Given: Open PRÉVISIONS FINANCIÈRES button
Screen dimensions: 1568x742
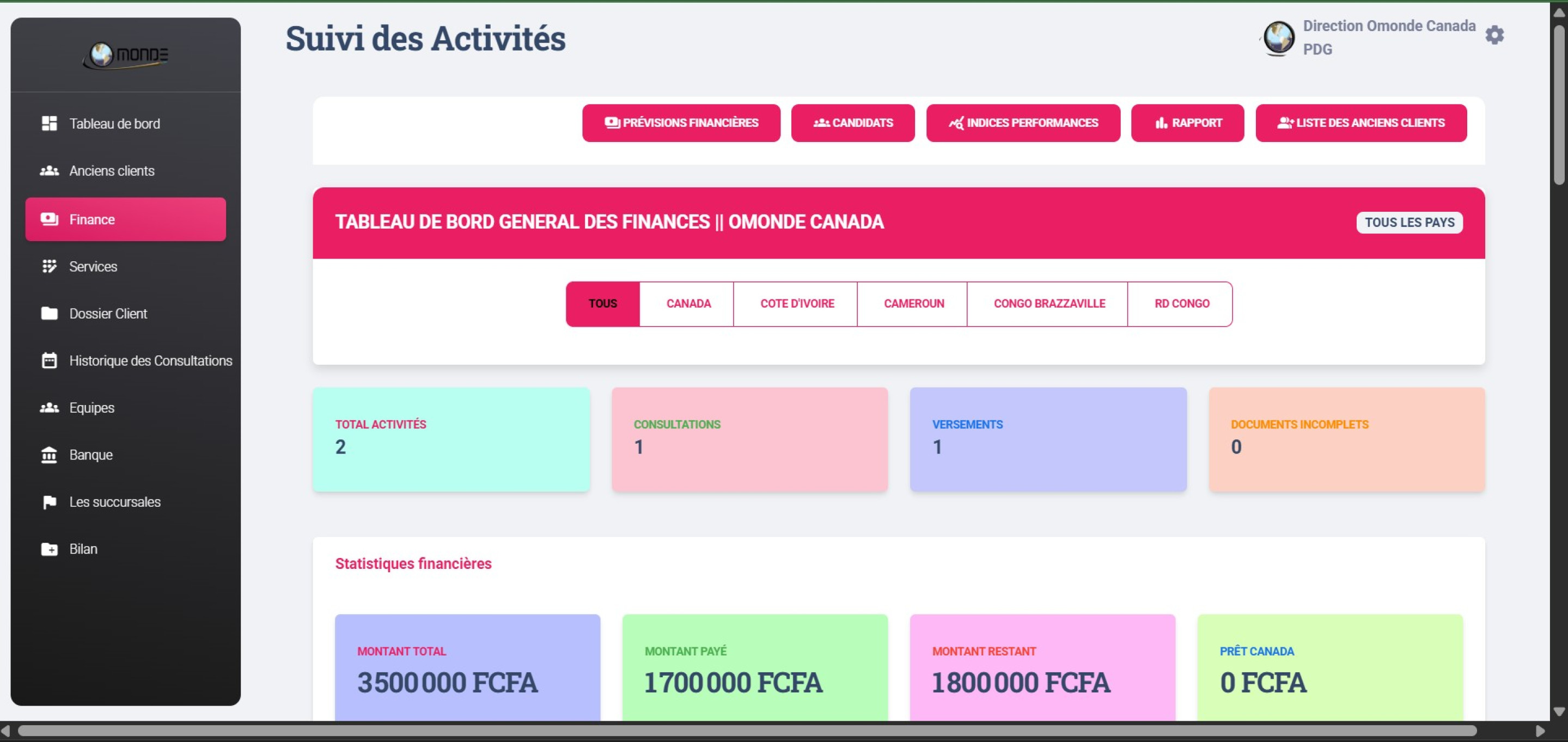Looking at the screenshot, I should pyautogui.click(x=681, y=123).
